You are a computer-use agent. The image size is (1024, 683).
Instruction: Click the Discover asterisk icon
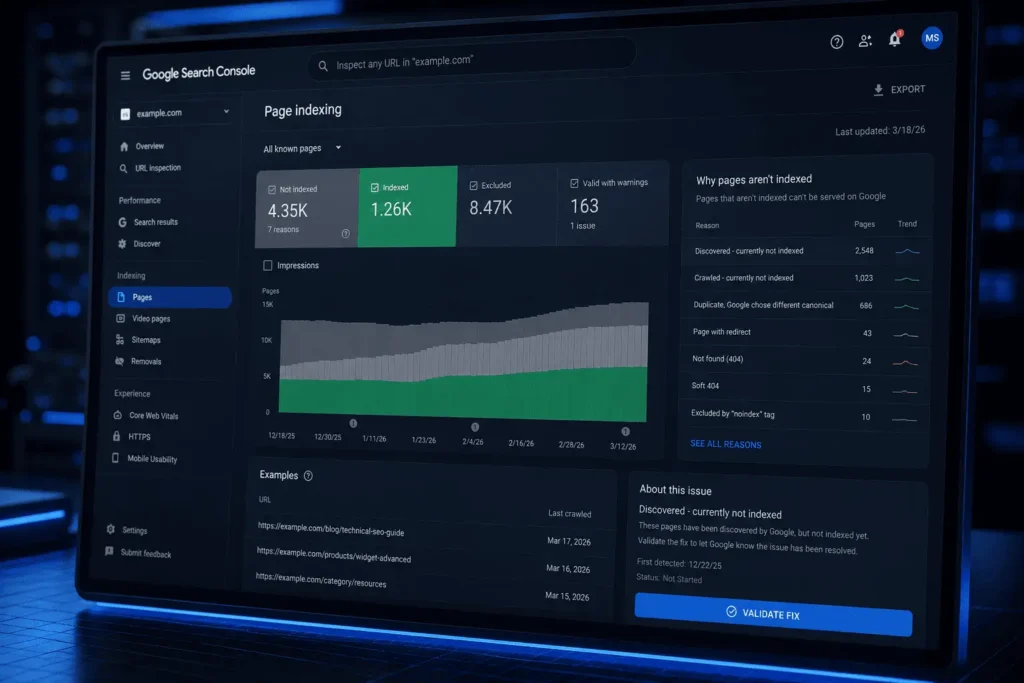click(121, 244)
